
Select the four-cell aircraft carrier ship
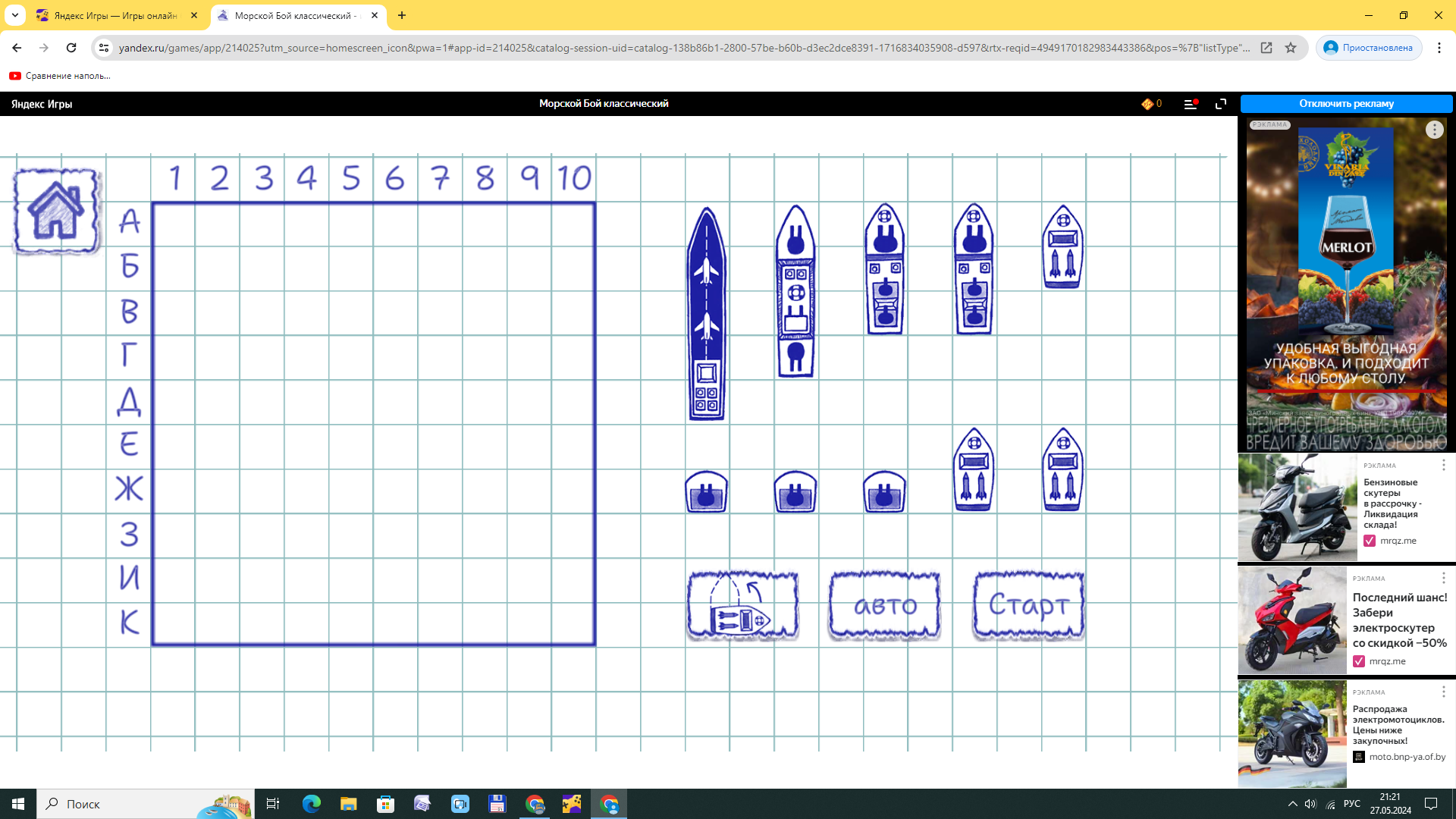point(706,313)
